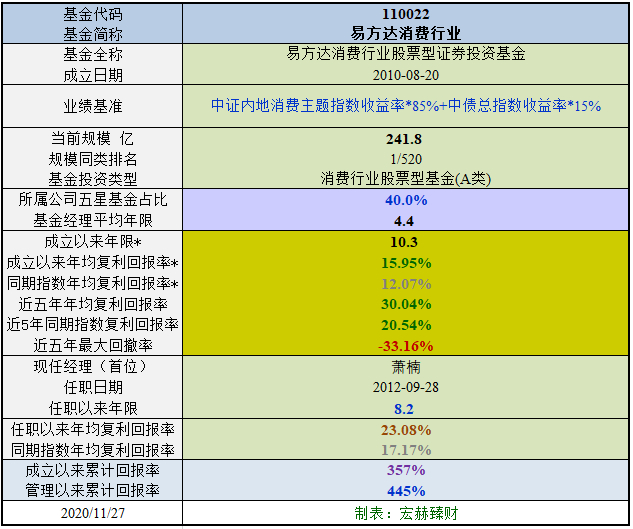This screenshot has width=633, height=529.
Task: Click the label 近5年同期指数复利回报率
Action: [92, 324]
